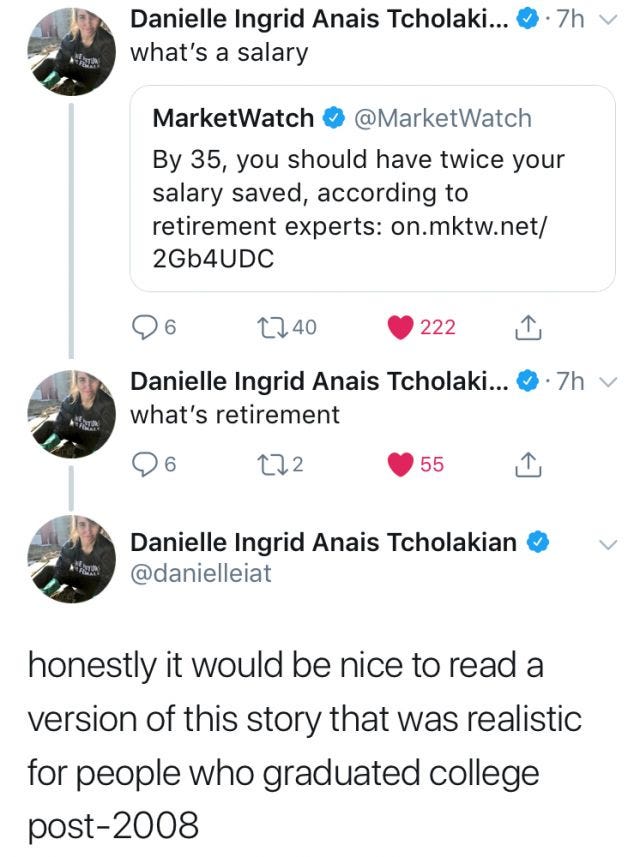
Task: Reply to the "what's retirement" tweet
Action: click(x=145, y=464)
